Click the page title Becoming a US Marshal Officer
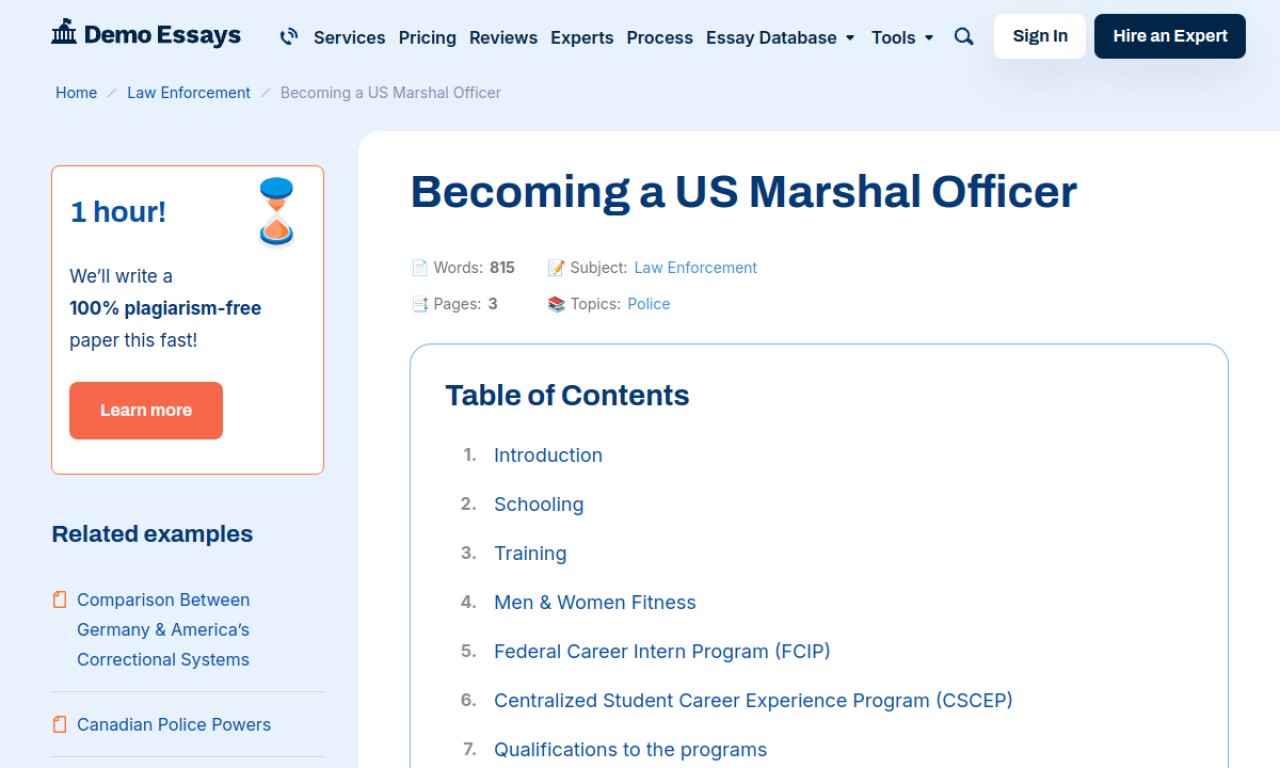This screenshot has width=1280, height=768. [743, 192]
